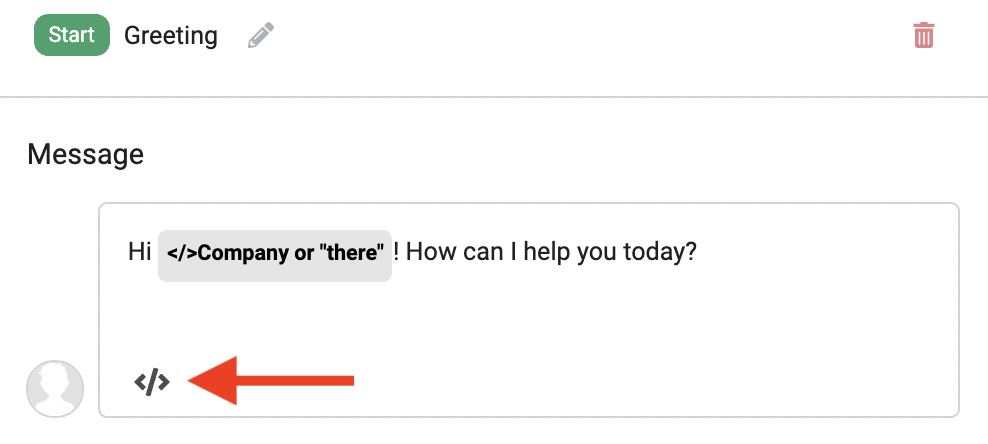Click the "How can I help you today?" text
Image resolution: width=988 pixels, height=444 pixels.
(551, 253)
